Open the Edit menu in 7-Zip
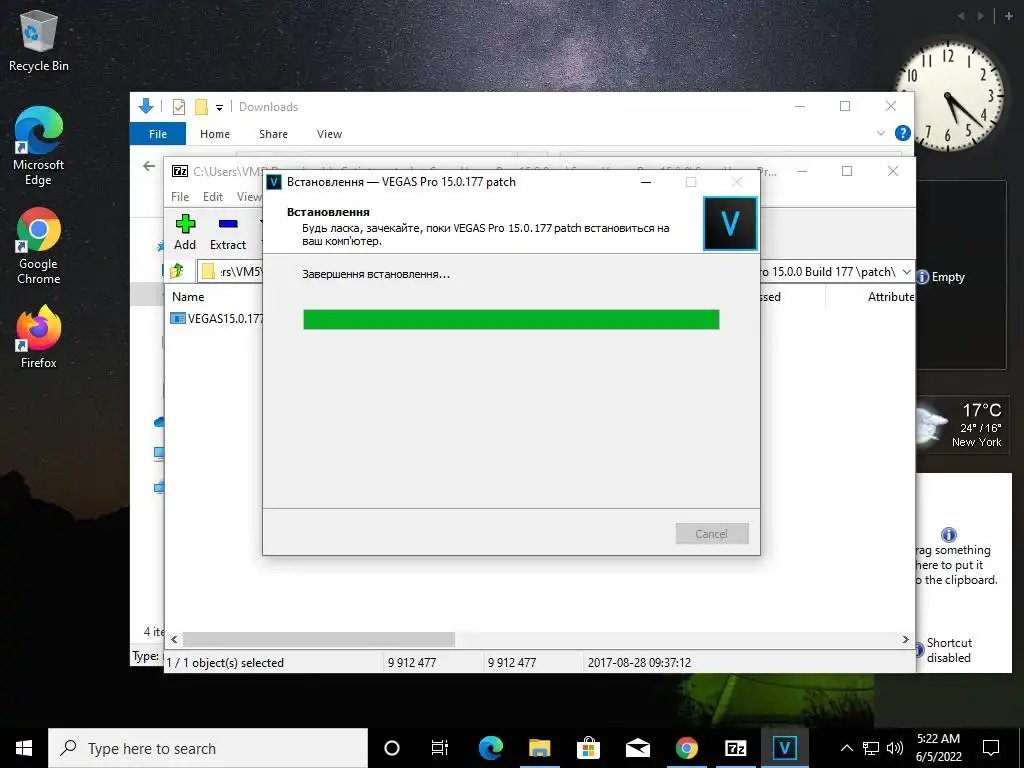 pyautogui.click(x=213, y=197)
